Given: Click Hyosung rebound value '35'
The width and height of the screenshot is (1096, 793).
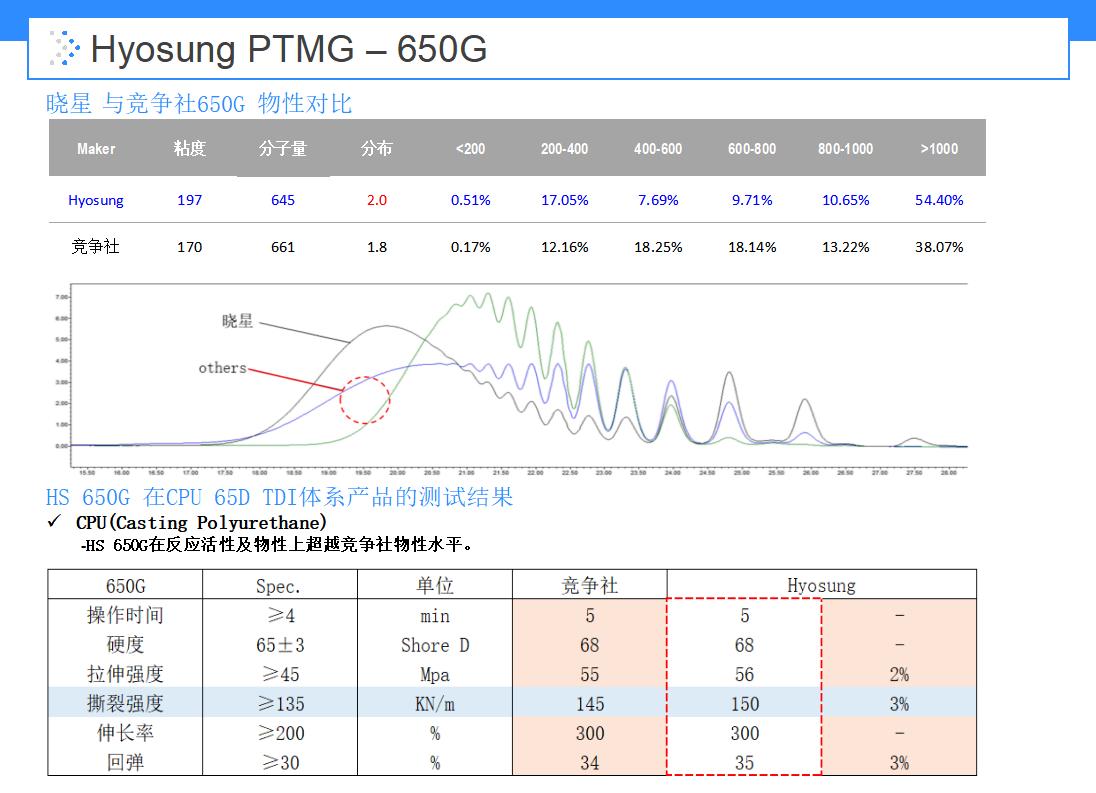Looking at the screenshot, I should click(x=744, y=762).
